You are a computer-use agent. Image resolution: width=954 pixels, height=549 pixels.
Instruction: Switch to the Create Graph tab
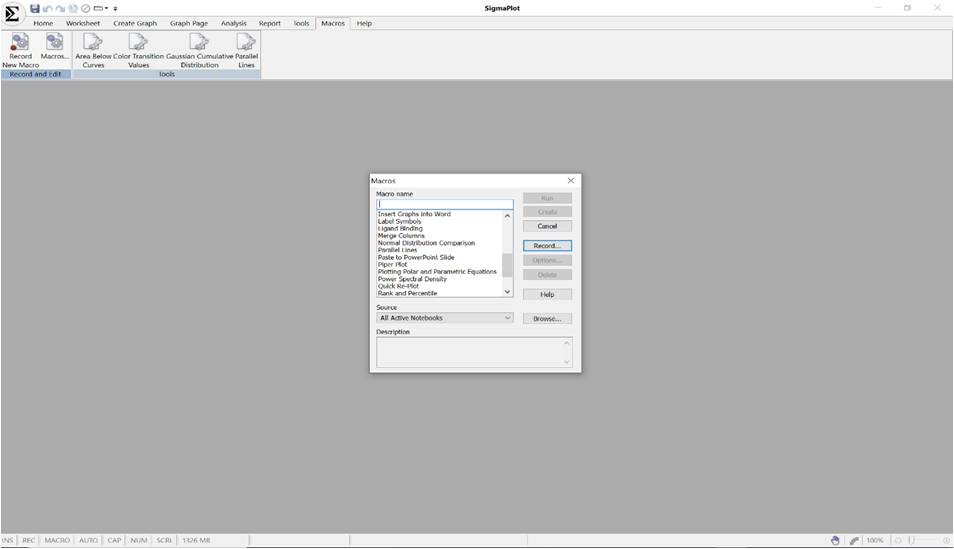pos(135,23)
